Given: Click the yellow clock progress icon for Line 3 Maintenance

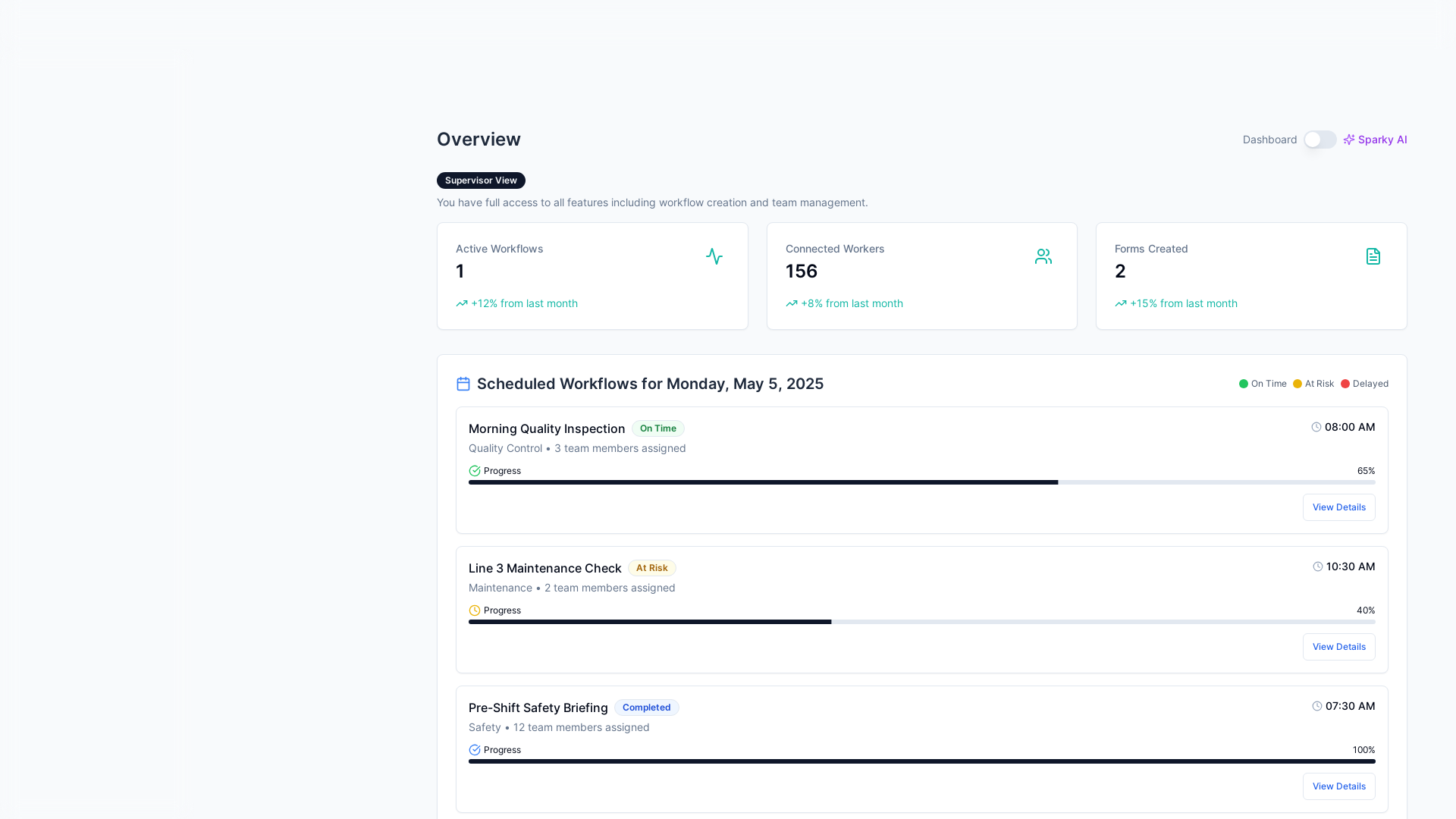Looking at the screenshot, I should (x=475, y=610).
